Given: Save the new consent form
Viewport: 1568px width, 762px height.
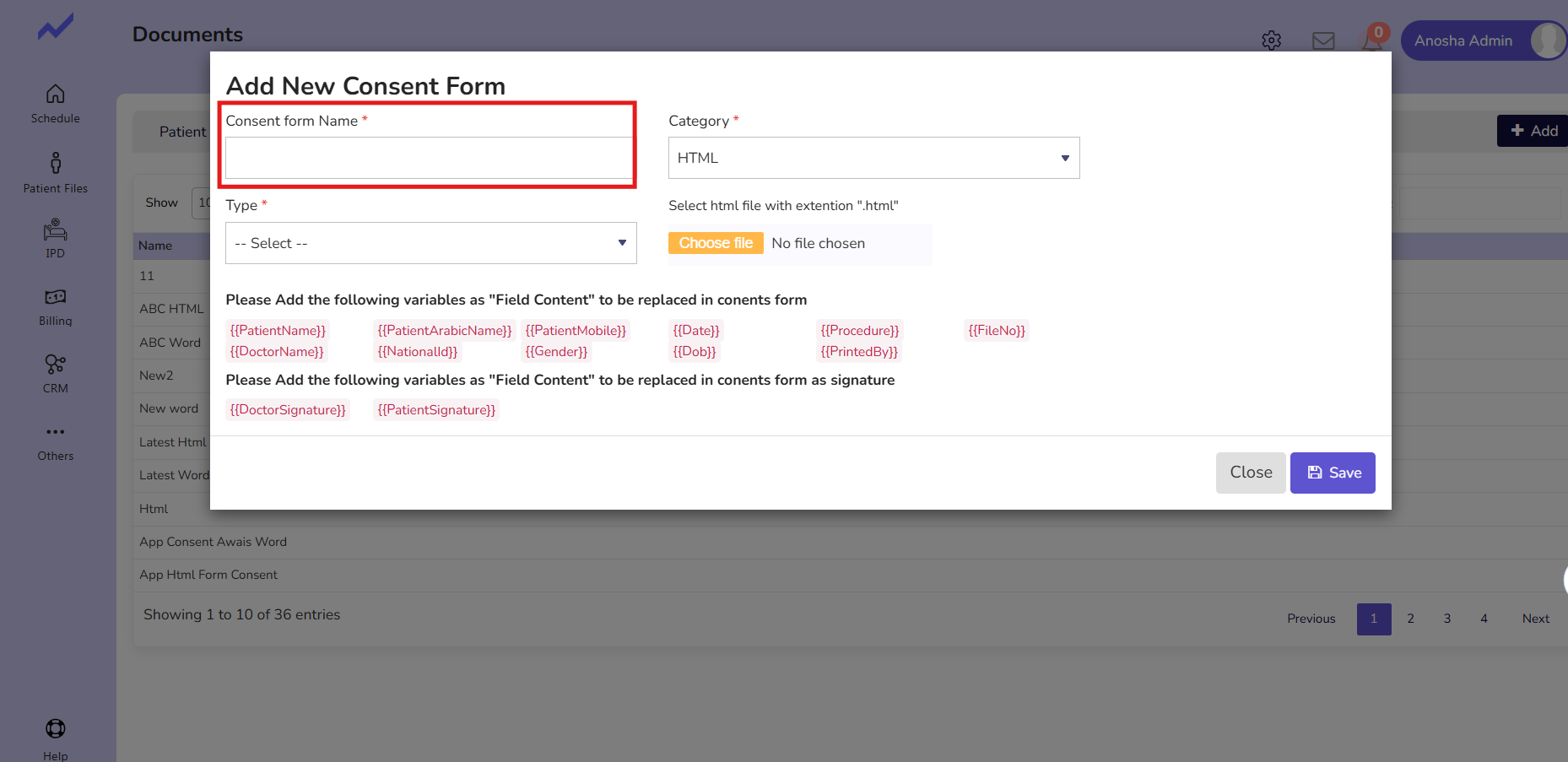Looking at the screenshot, I should 1332,473.
